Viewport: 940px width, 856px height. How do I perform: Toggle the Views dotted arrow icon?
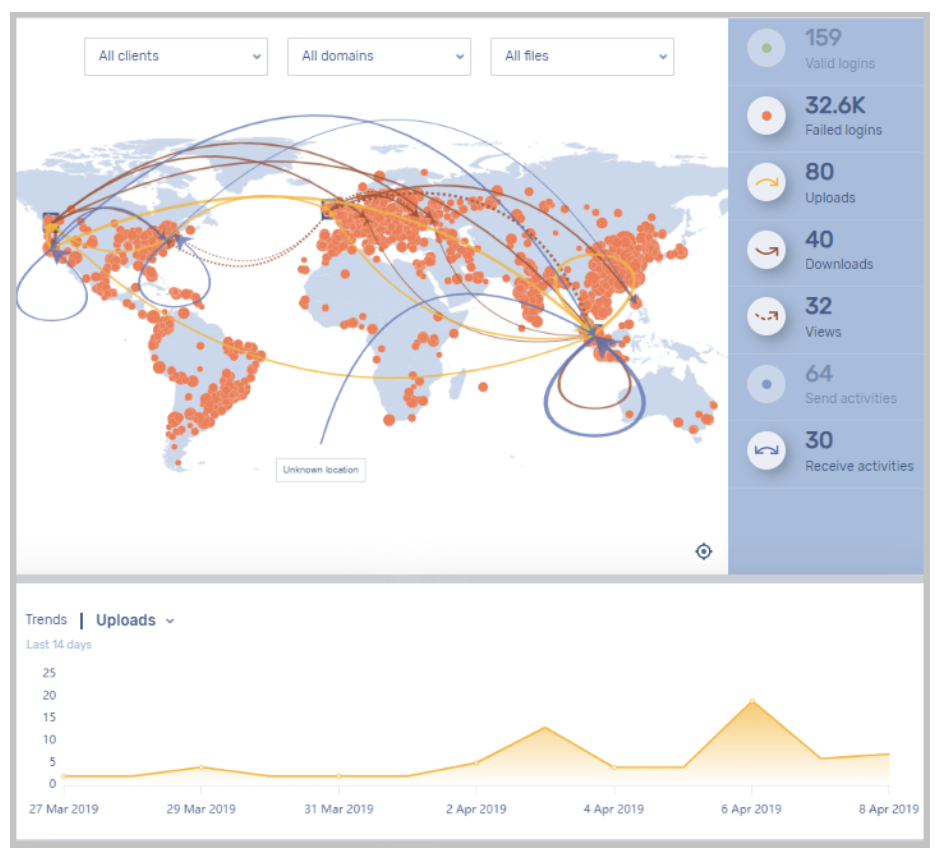tap(766, 317)
